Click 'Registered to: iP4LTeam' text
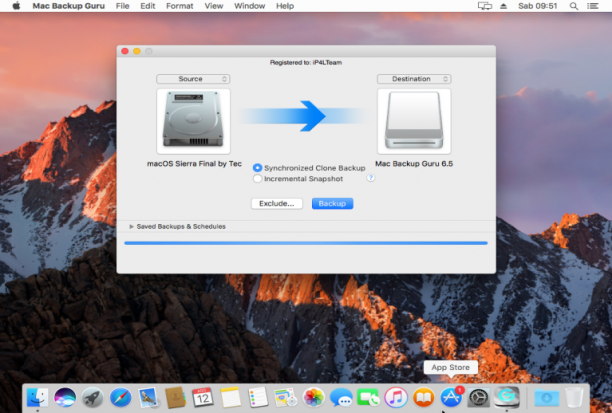Image resolution: width=612 pixels, height=413 pixels. 306,62
